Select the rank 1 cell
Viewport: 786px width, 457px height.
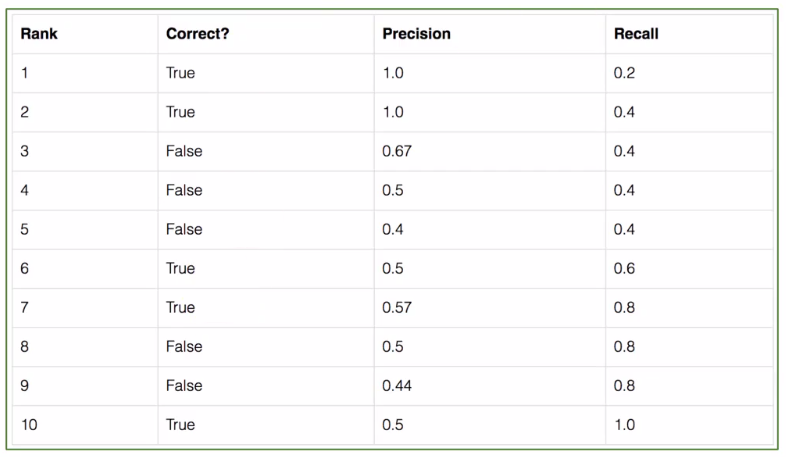[x=25, y=73]
